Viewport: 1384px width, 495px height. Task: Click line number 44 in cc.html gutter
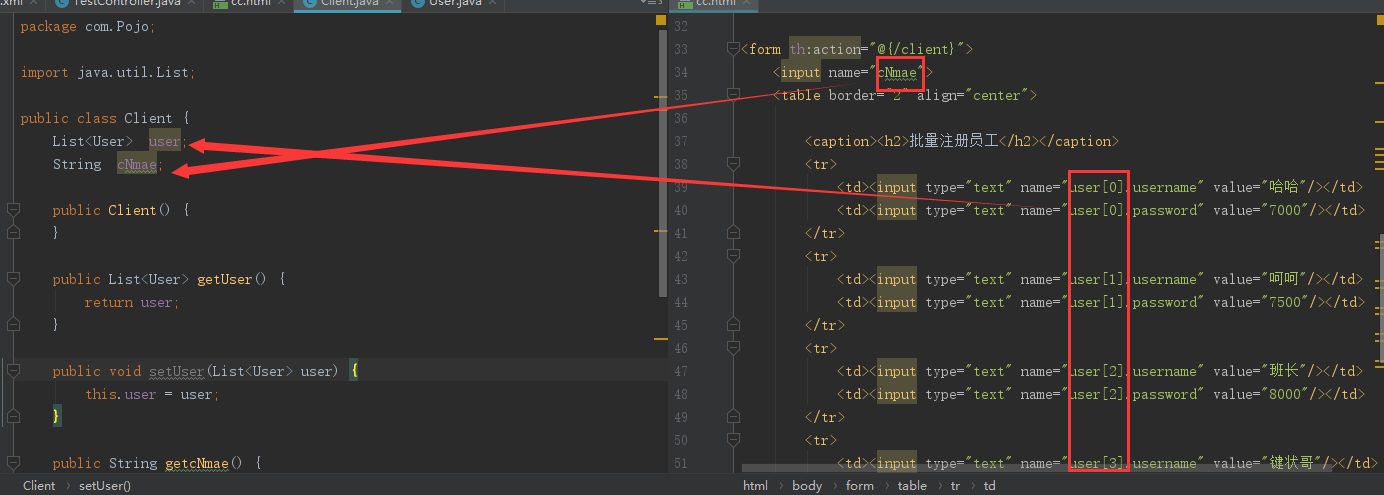coord(681,302)
